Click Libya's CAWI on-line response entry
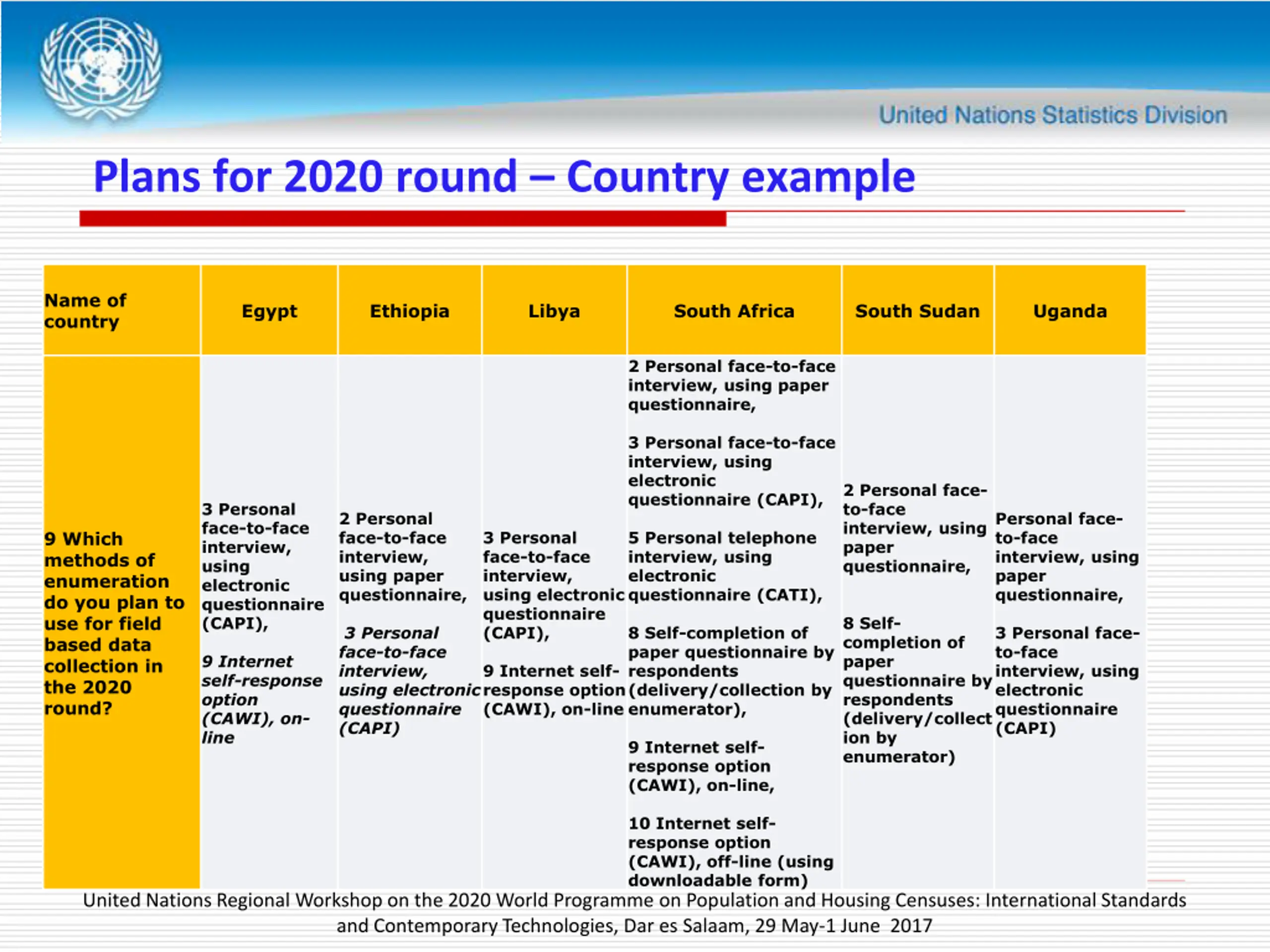Screen dimensions: 1270x952 click(x=552, y=690)
